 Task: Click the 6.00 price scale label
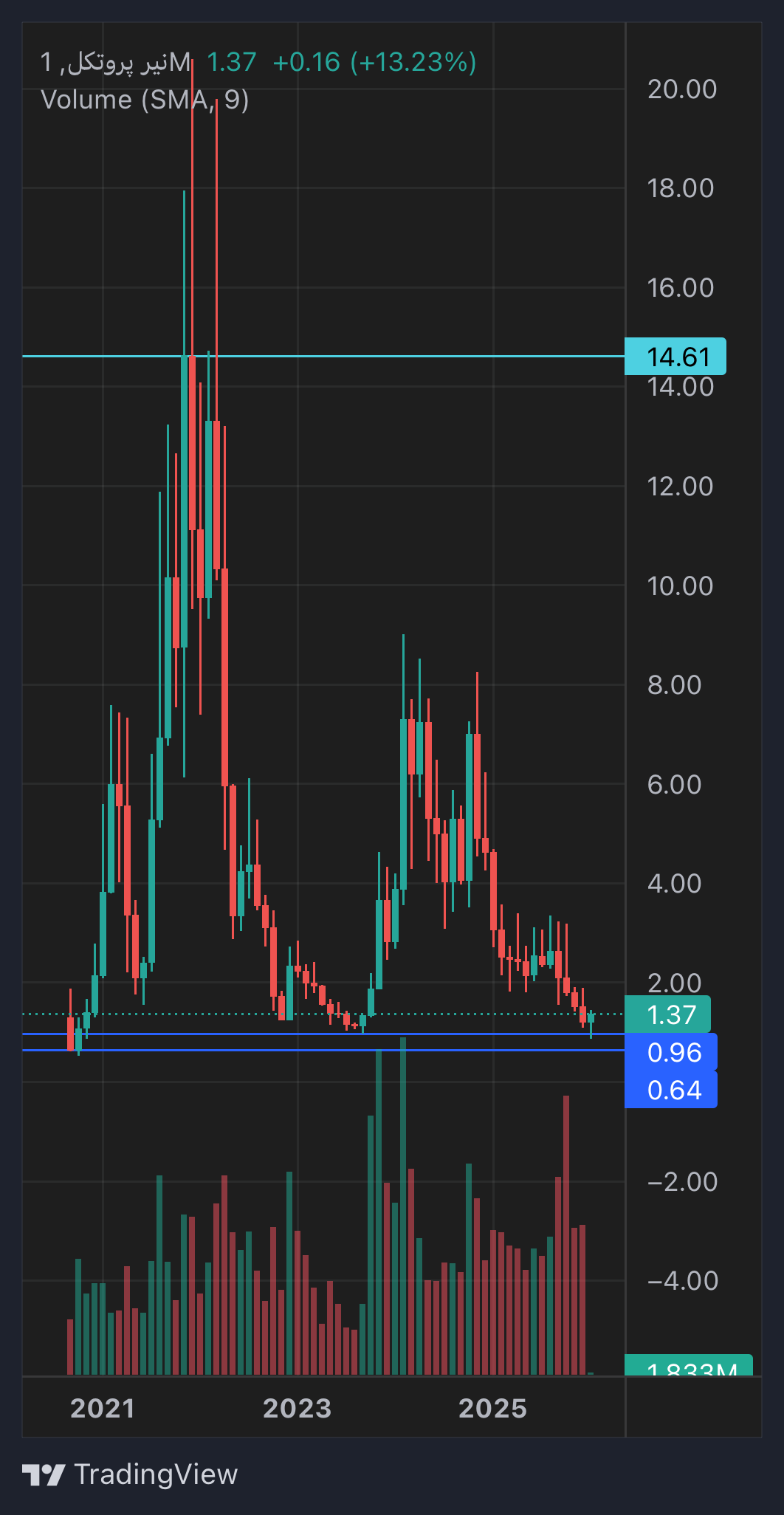pyautogui.click(x=675, y=785)
